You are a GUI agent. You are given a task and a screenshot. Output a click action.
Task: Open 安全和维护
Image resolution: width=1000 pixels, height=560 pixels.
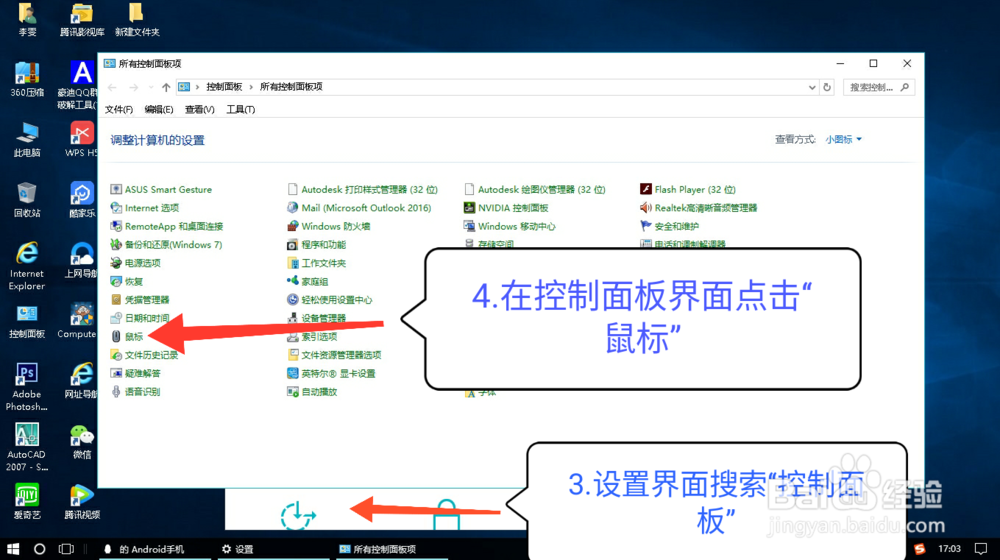670,226
